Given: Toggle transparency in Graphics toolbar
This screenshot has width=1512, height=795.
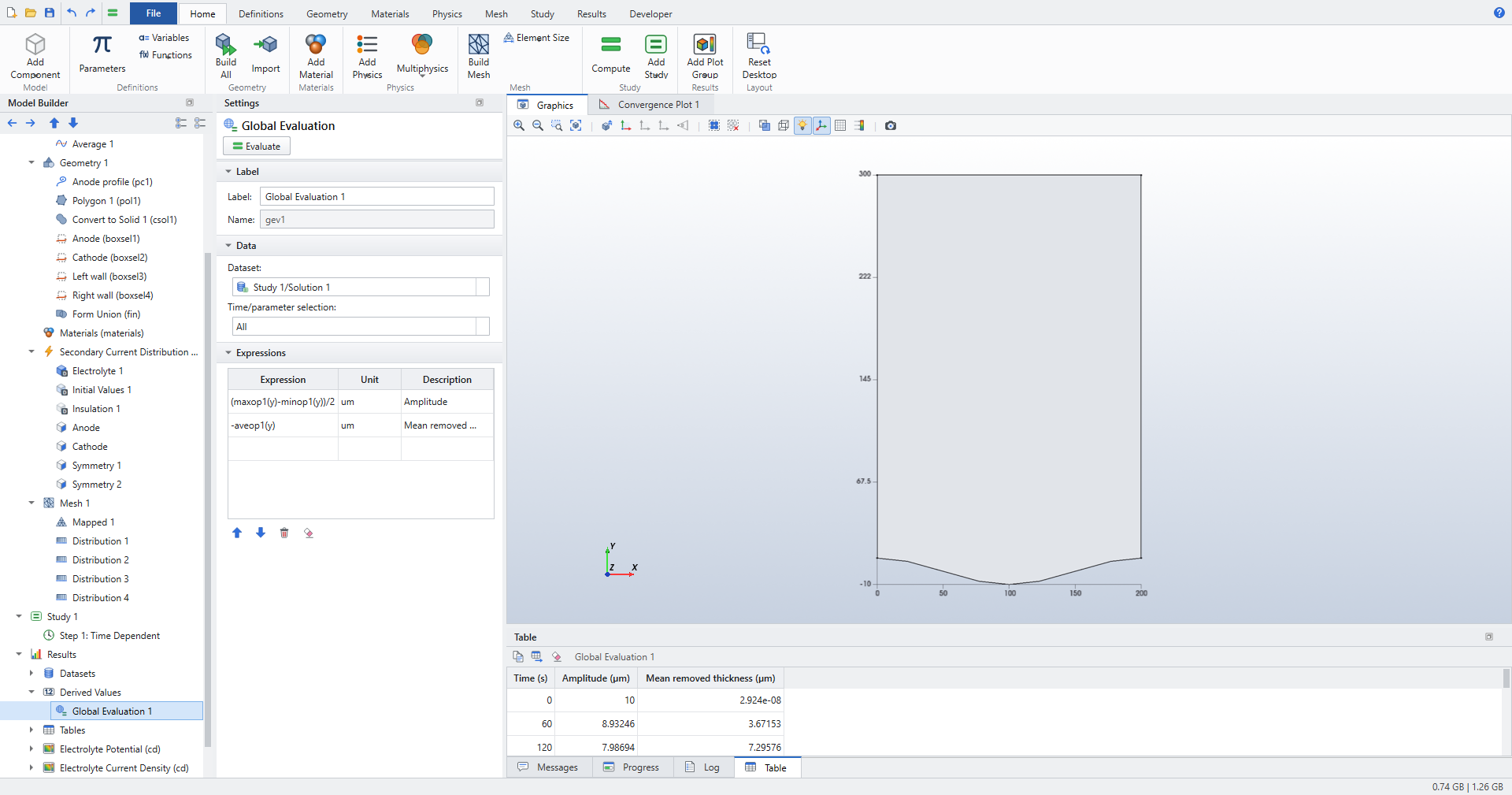Looking at the screenshot, I should [x=765, y=125].
